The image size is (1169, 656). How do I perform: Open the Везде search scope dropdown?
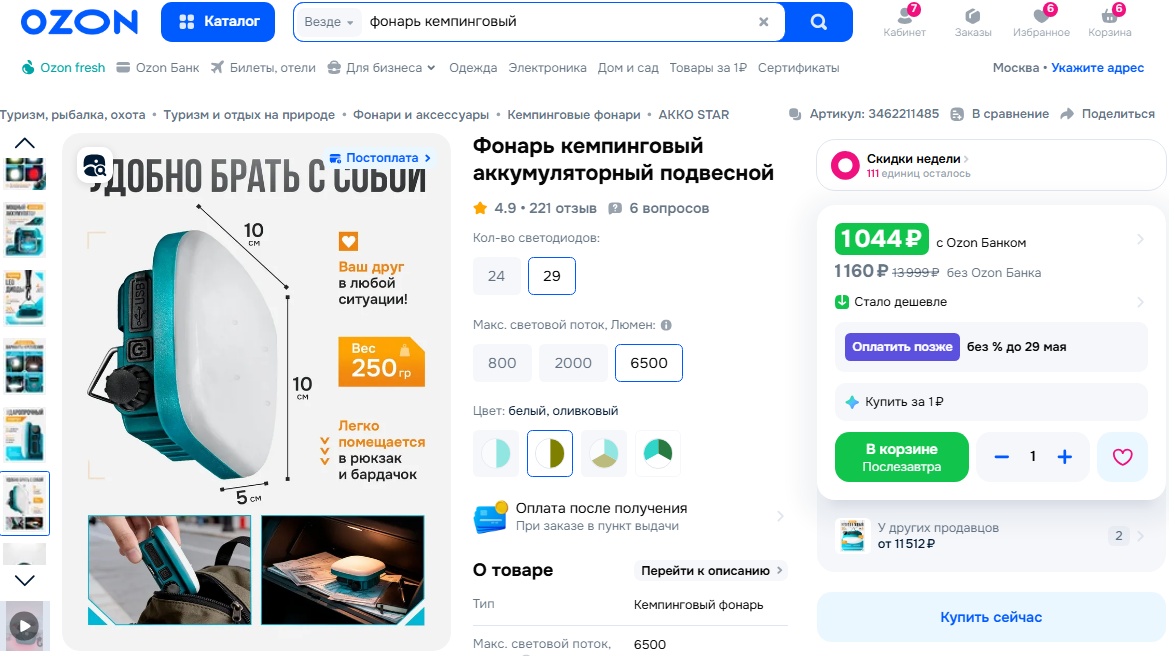pyautogui.click(x=329, y=22)
